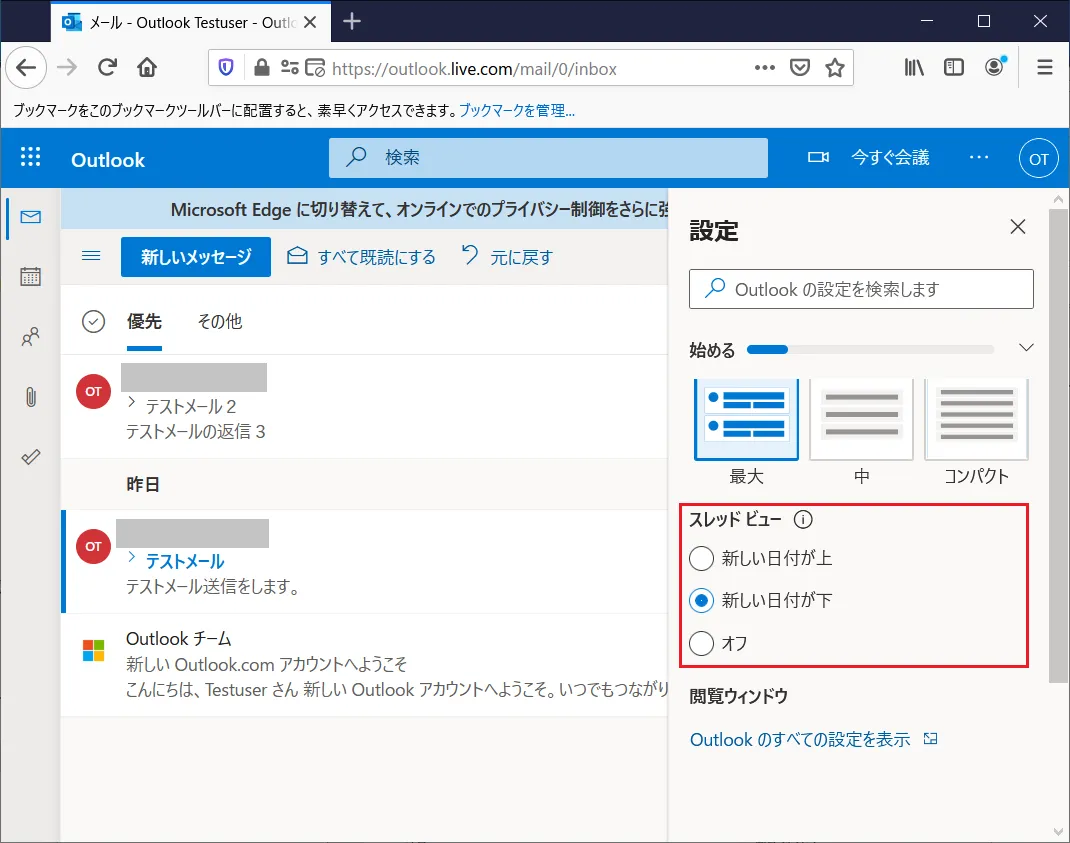This screenshot has height=843, width=1070.
Task: Click the settings panel vertical scrollbar
Action: pos(1058,444)
